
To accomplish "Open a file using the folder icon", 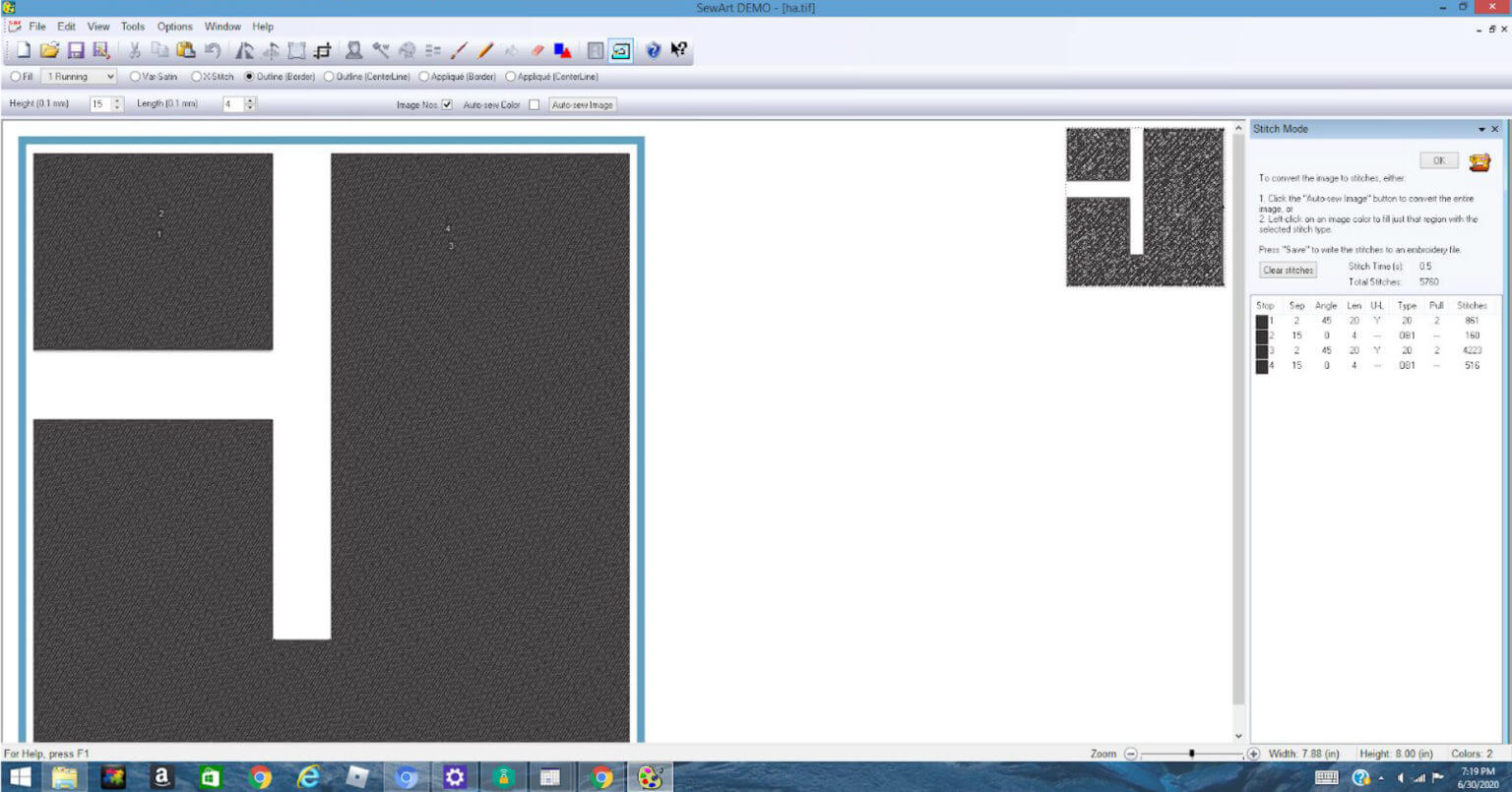I will coord(49,50).
